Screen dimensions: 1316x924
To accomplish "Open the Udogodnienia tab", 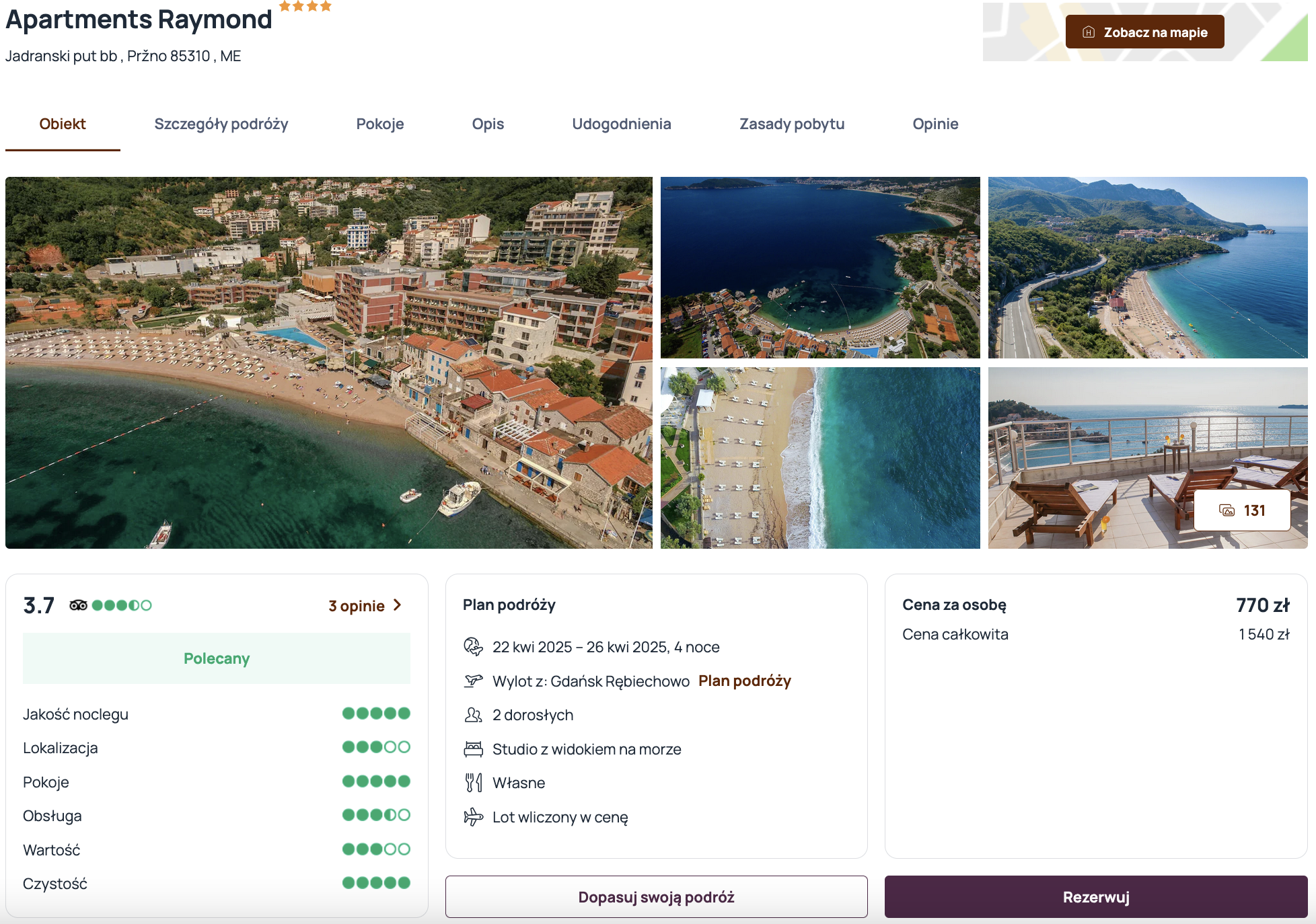I will [x=622, y=124].
